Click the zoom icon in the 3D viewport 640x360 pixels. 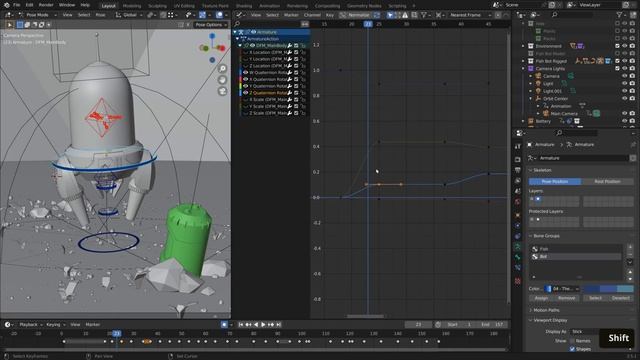(222, 69)
